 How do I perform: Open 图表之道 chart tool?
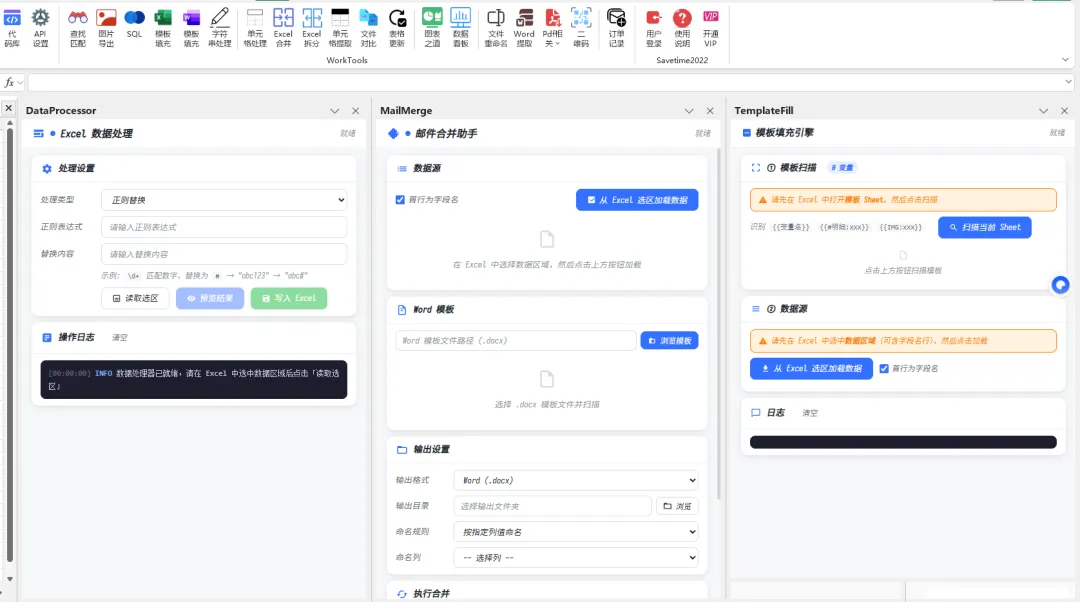pyautogui.click(x=432, y=28)
